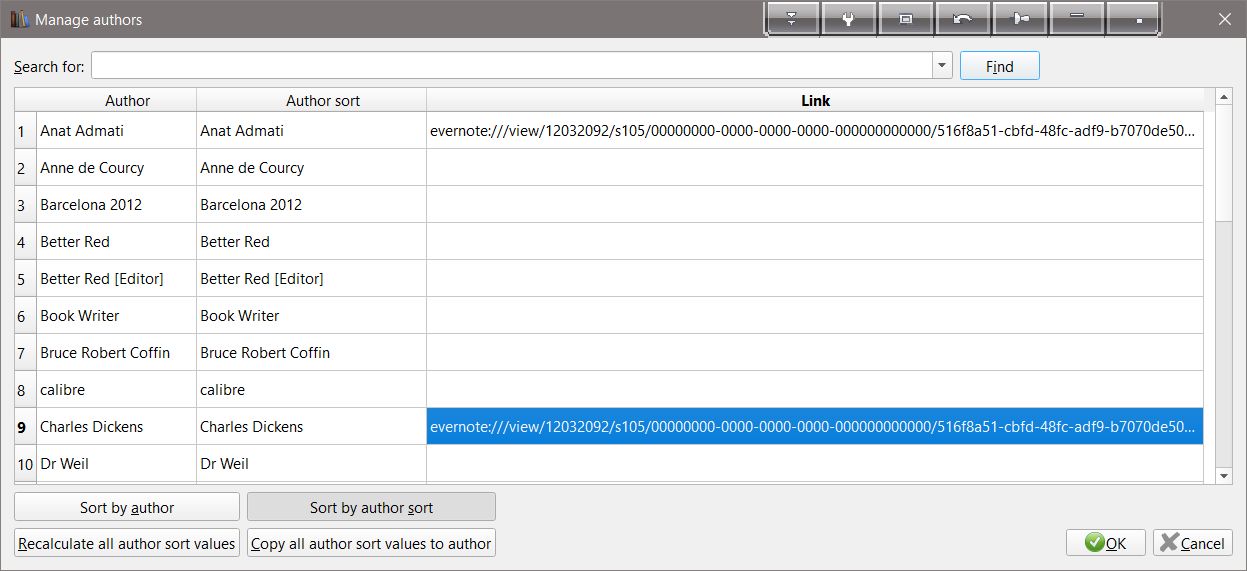Select author sort cell Dr Weil
This screenshot has height=571, width=1247.
coord(311,463)
